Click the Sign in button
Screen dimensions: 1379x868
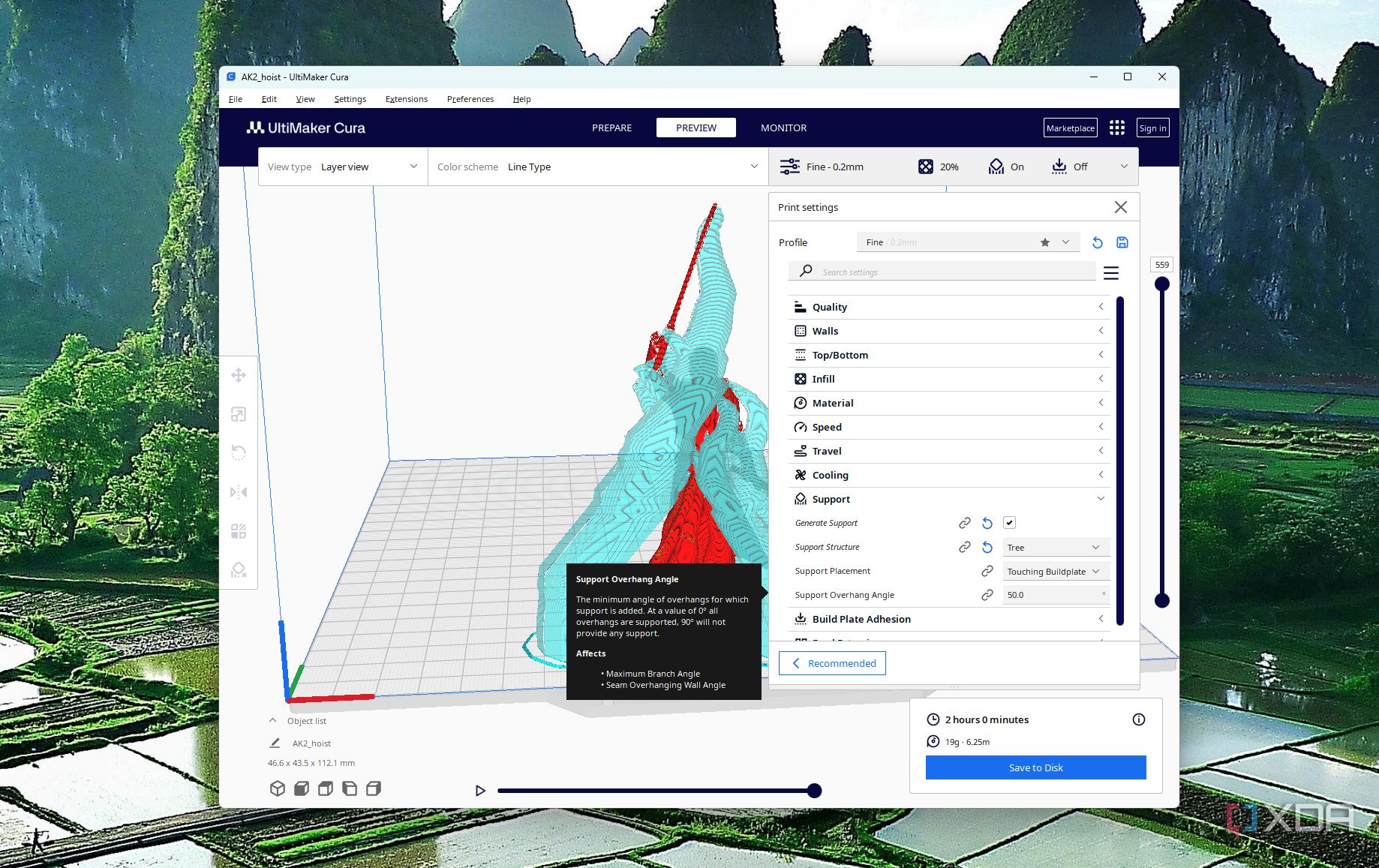[x=1152, y=128]
